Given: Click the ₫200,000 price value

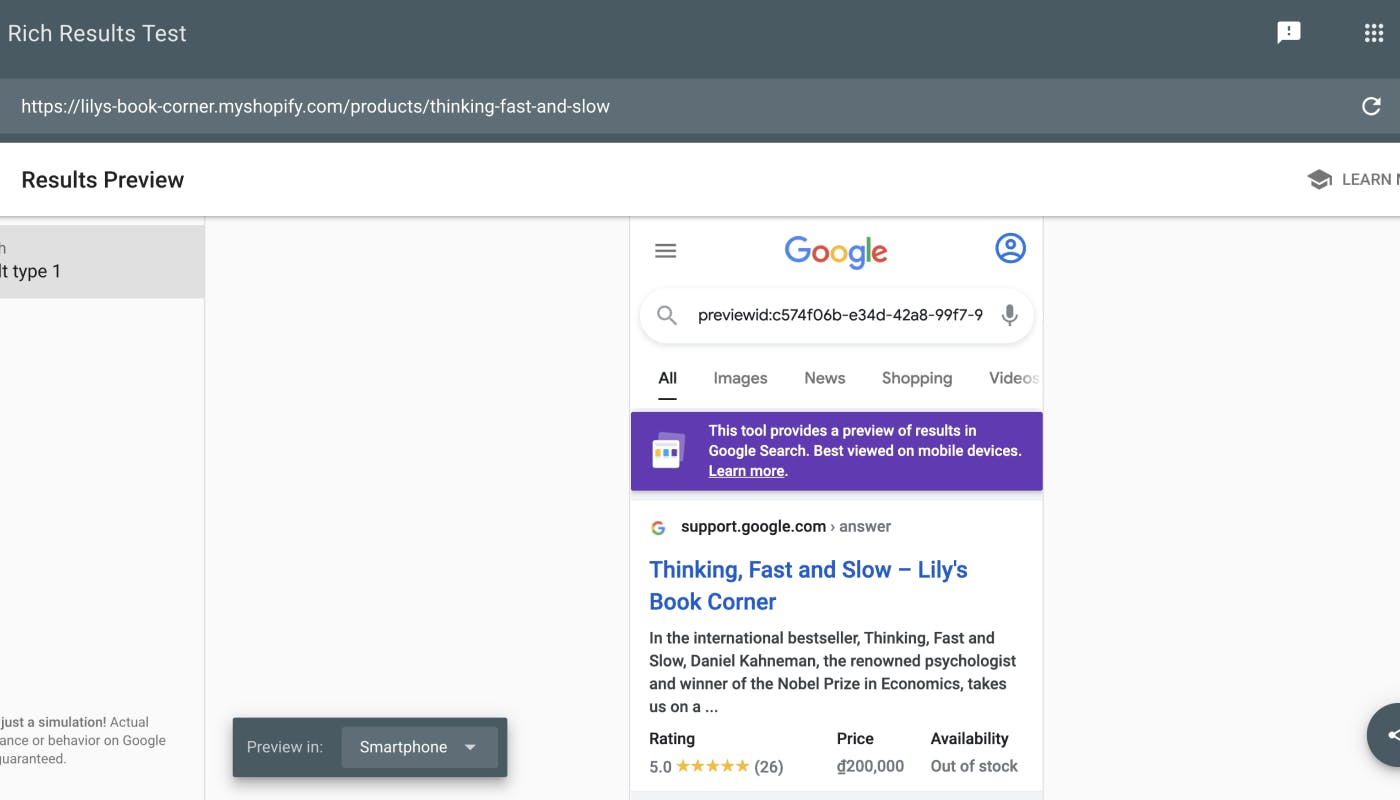Looking at the screenshot, I should (x=870, y=766).
